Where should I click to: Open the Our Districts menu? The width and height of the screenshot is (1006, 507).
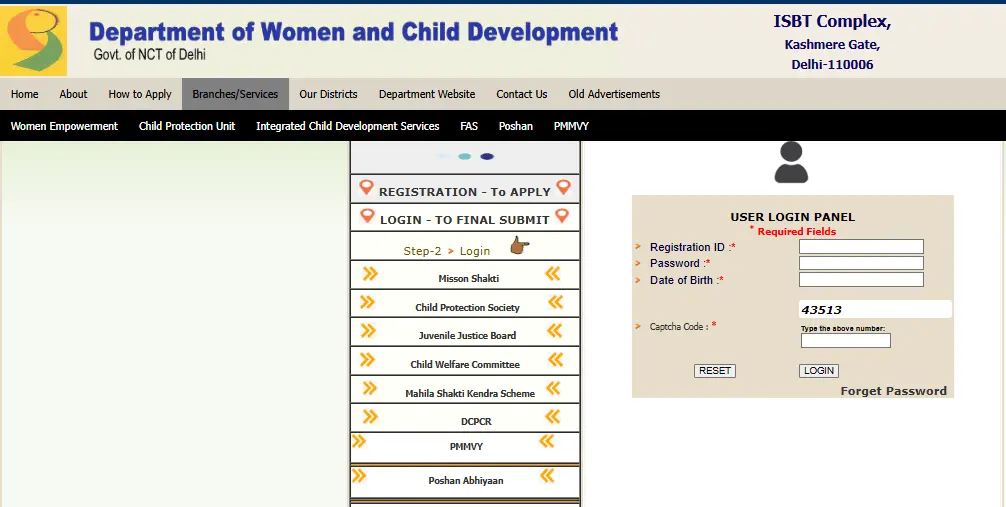point(328,94)
